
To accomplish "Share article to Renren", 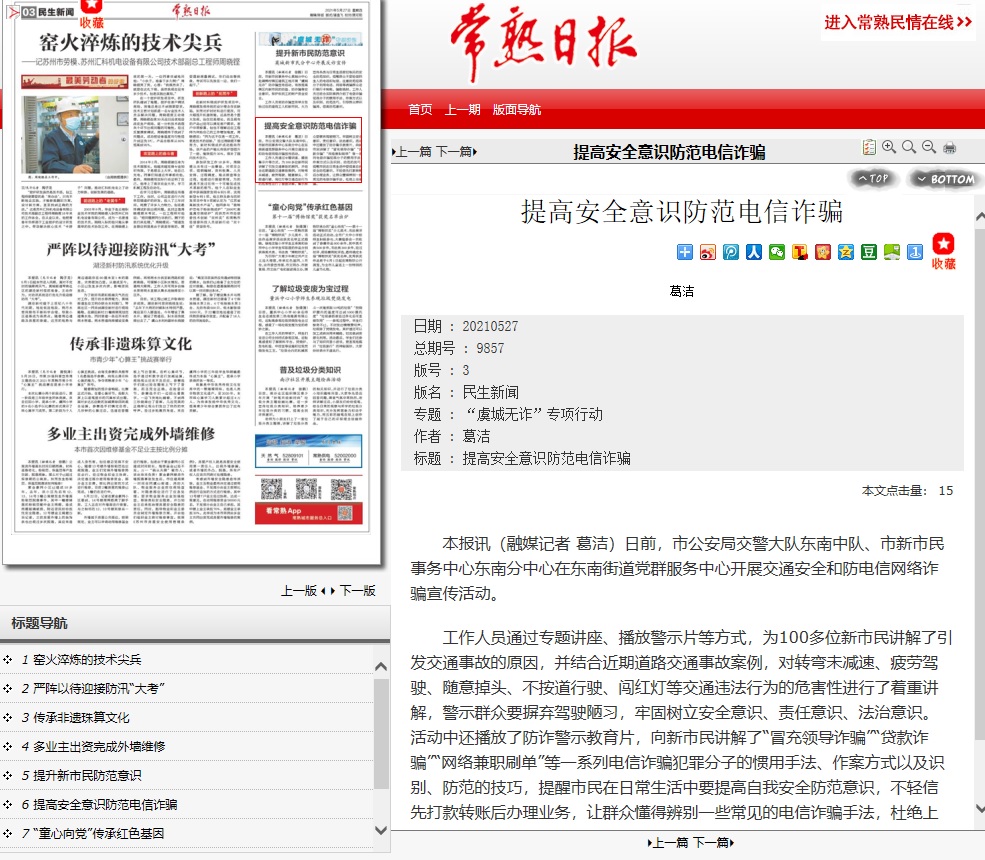I will click(x=754, y=252).
